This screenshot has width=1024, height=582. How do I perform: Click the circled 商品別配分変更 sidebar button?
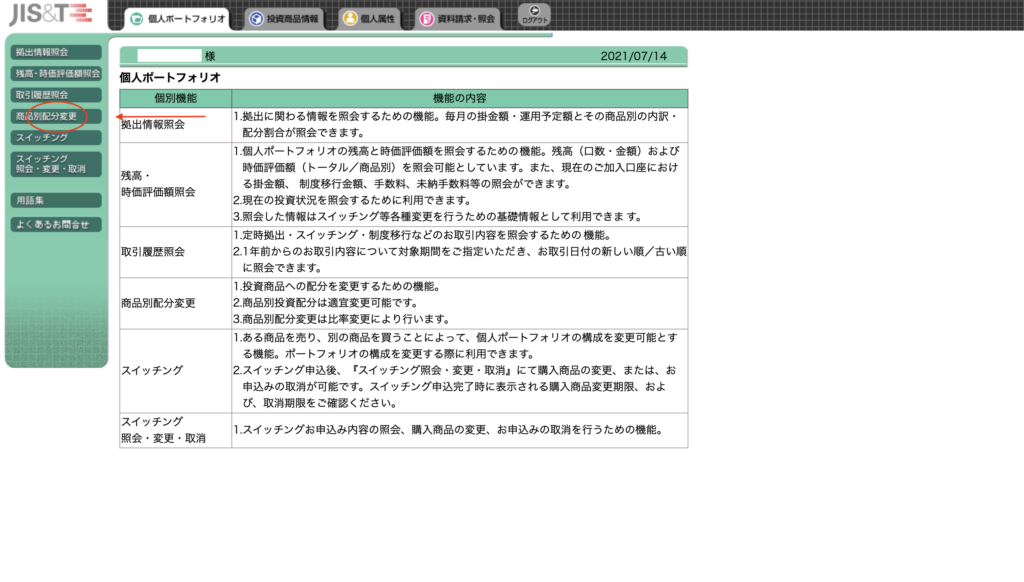point(56,116)
